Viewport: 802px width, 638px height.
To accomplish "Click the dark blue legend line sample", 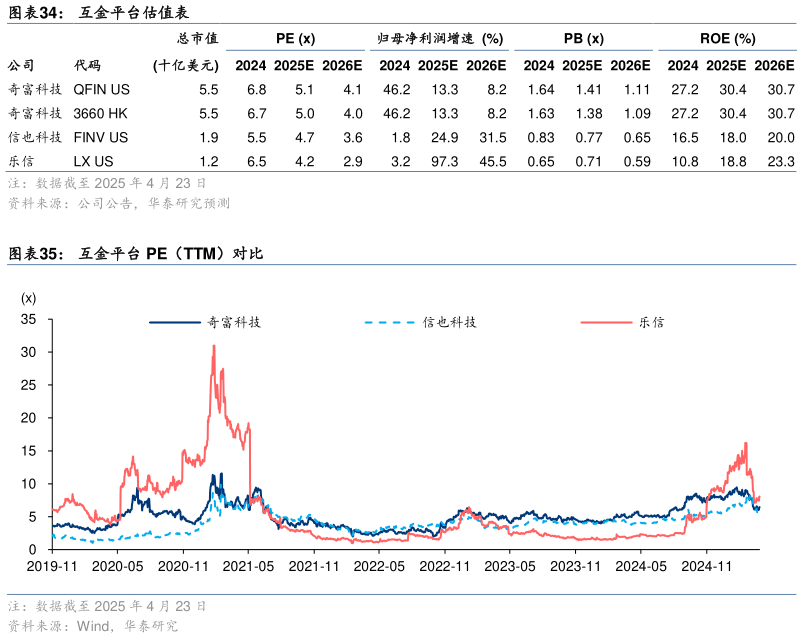I will click(175, 322).
